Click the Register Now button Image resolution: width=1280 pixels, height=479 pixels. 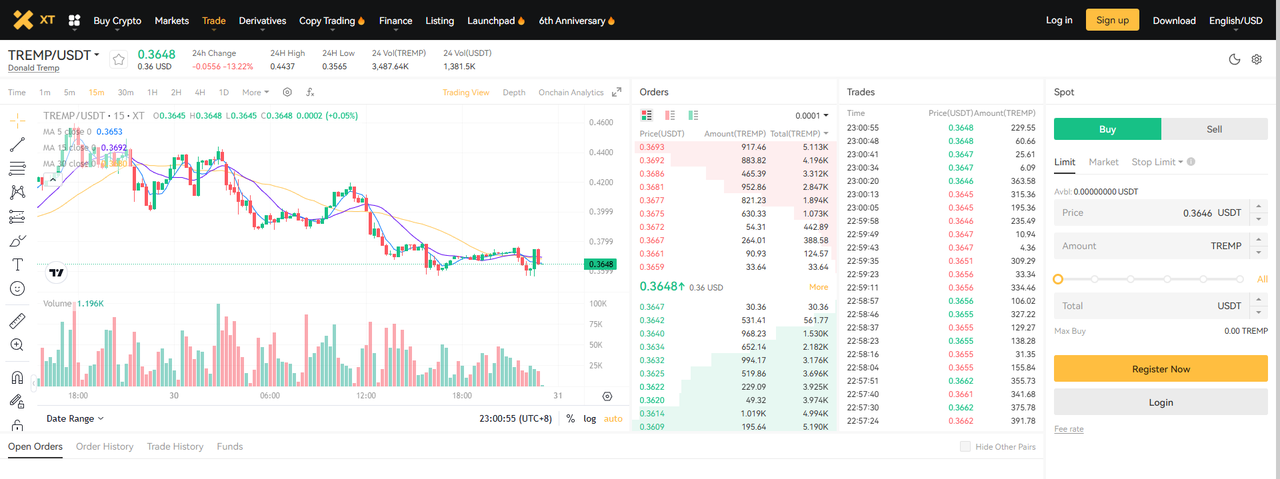tap(1161, 369)
